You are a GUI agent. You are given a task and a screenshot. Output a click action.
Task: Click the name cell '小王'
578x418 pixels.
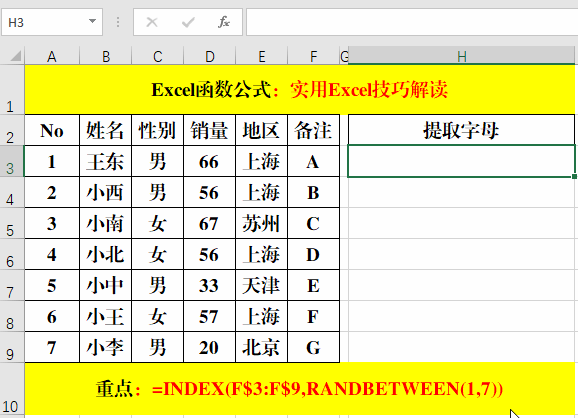[106, 316]
